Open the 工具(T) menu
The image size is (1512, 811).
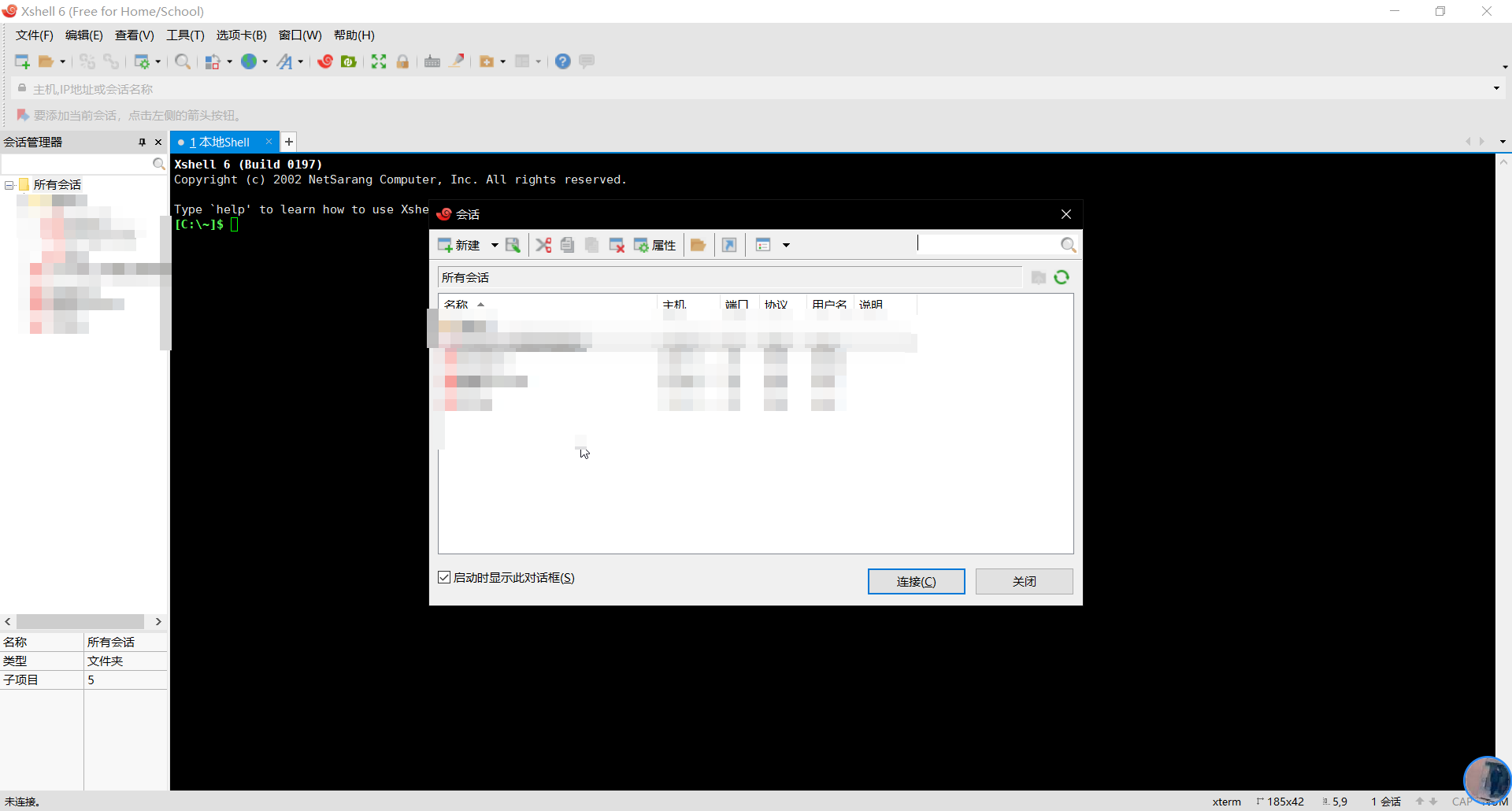[185, 35]
